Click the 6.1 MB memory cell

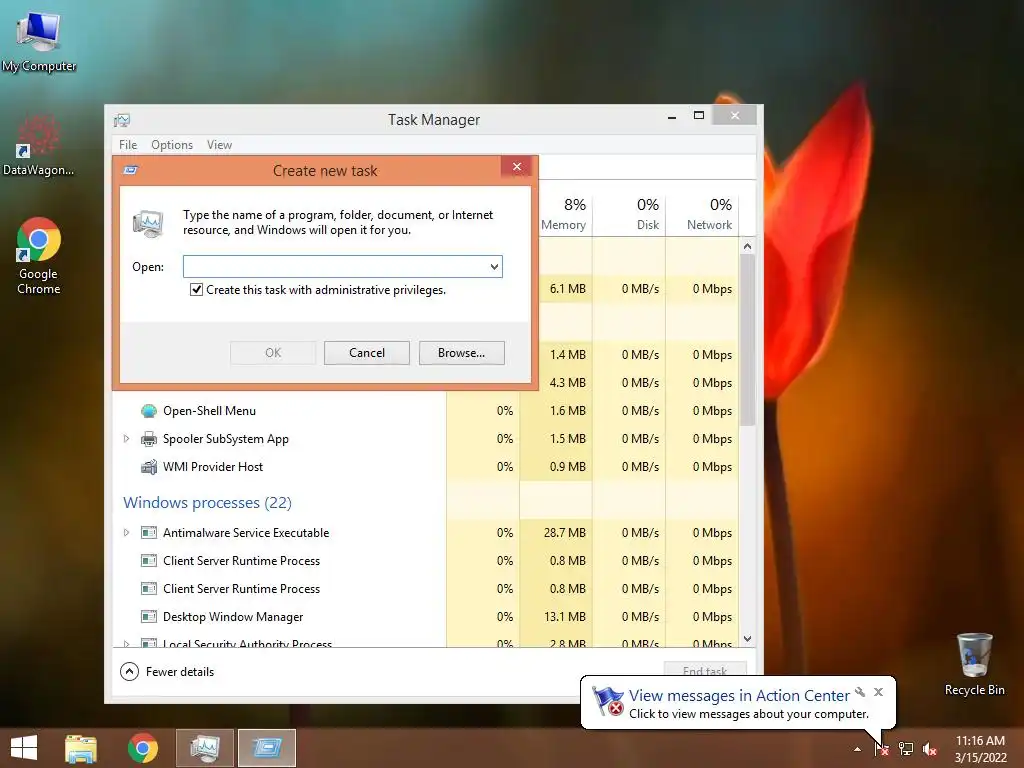point(568,289)
